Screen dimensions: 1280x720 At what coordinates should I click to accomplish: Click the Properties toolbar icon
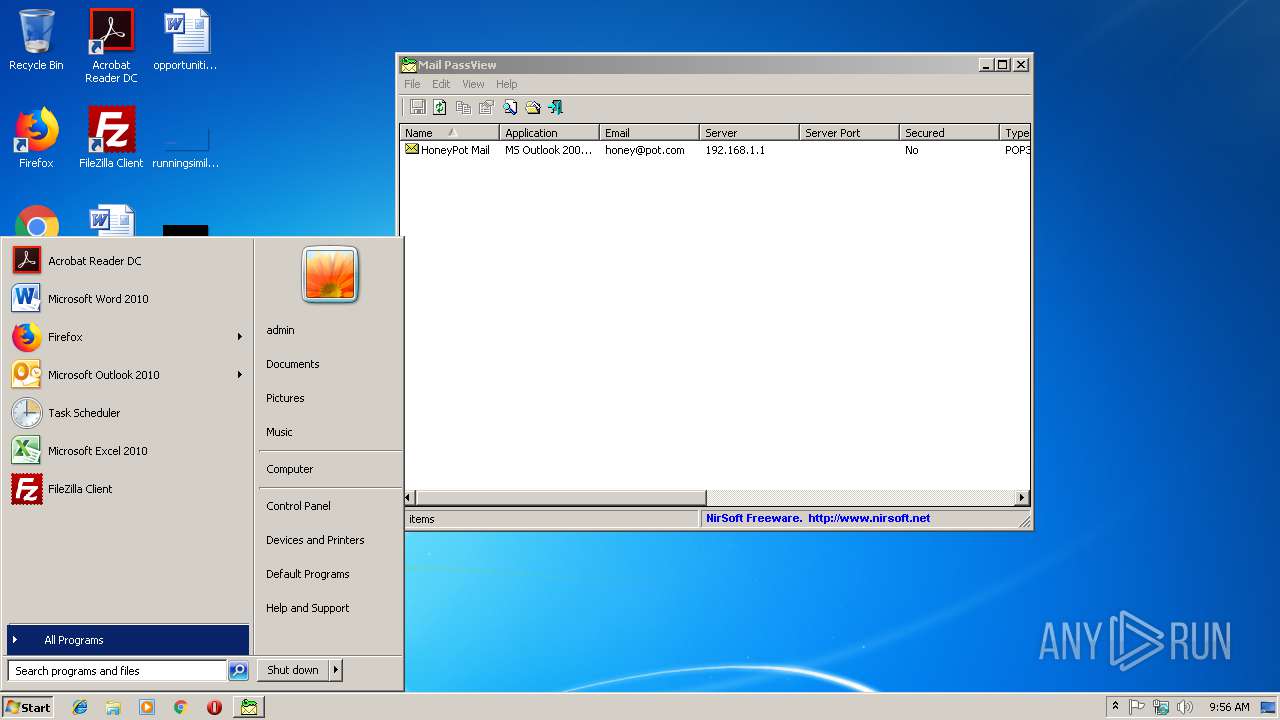(x=486, y=107)
